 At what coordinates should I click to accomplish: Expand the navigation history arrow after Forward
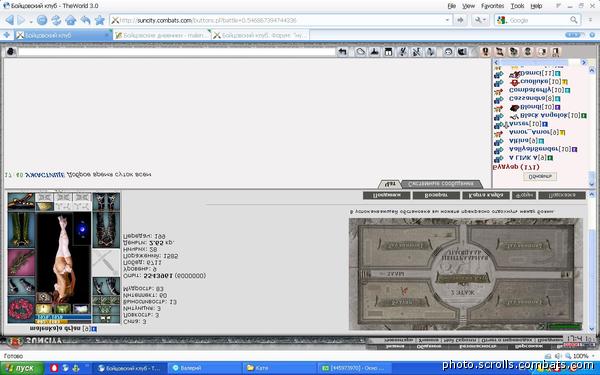31,21
